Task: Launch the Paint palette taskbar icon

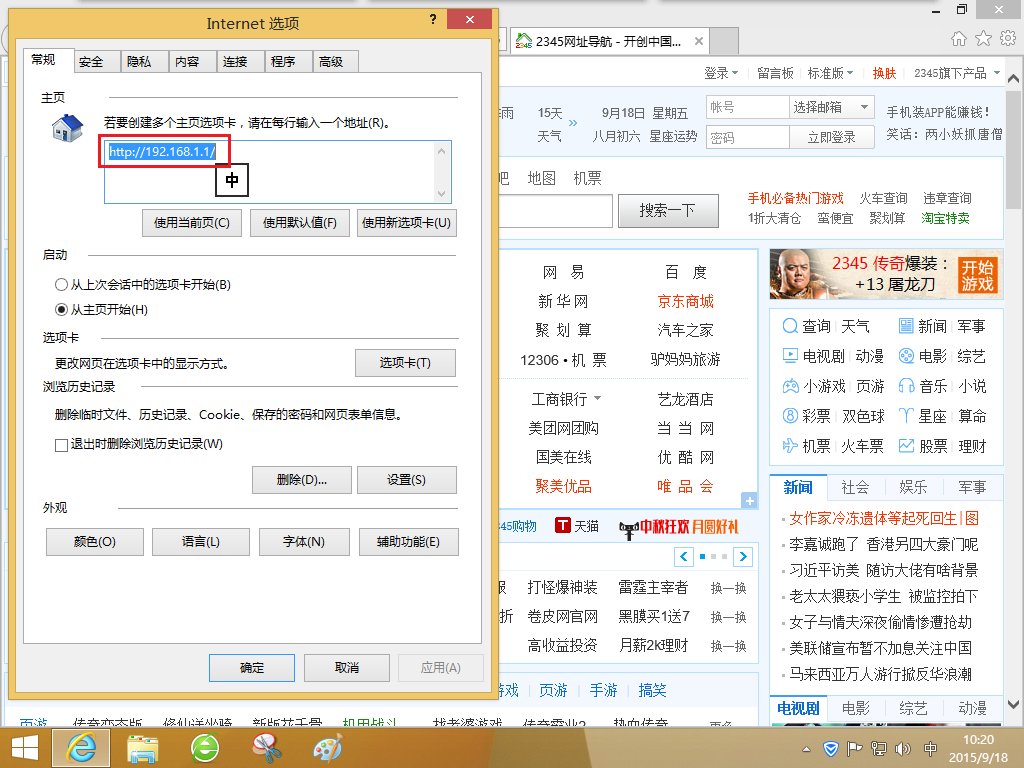Action: point(327,747)
